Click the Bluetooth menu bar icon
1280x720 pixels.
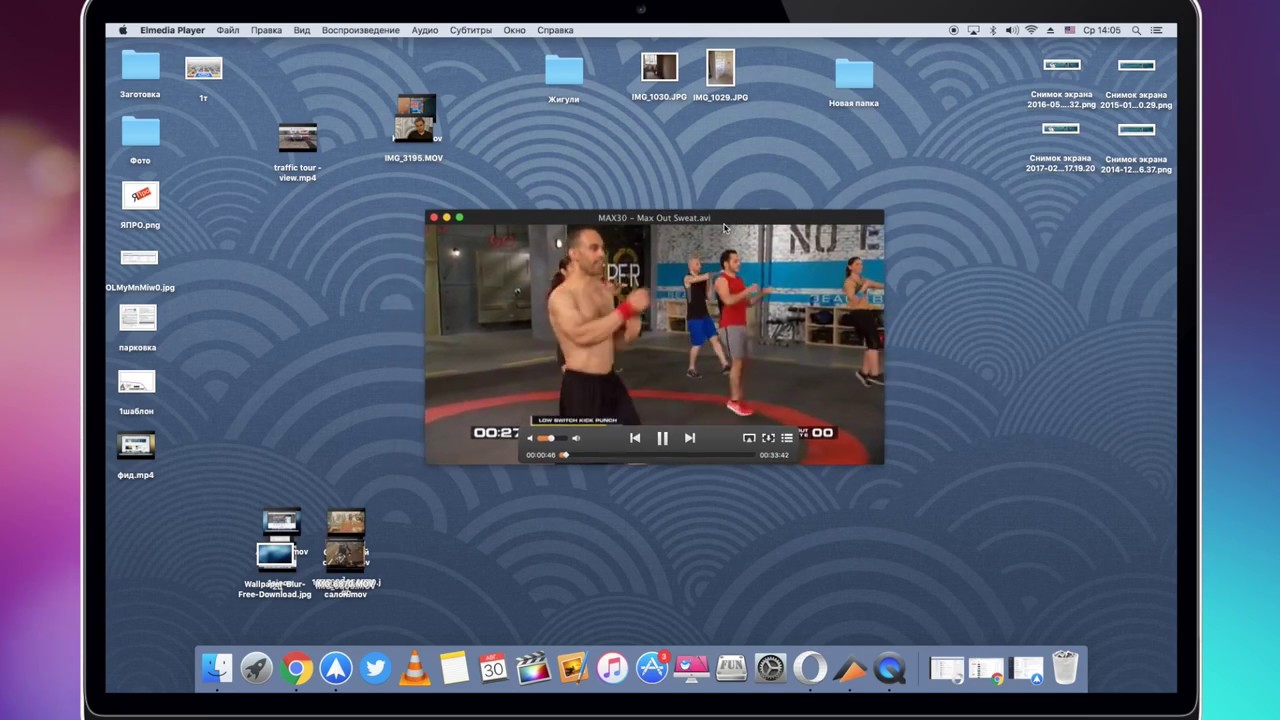(993, 30)
